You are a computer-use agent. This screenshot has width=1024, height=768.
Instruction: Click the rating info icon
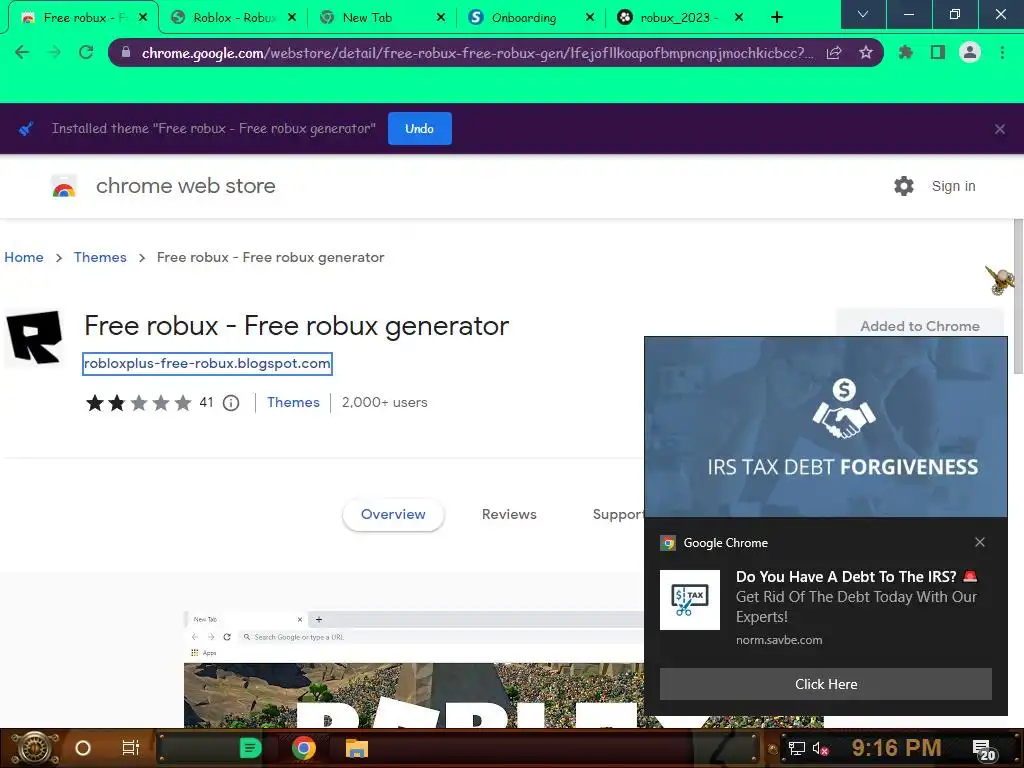tap(231, 403)
